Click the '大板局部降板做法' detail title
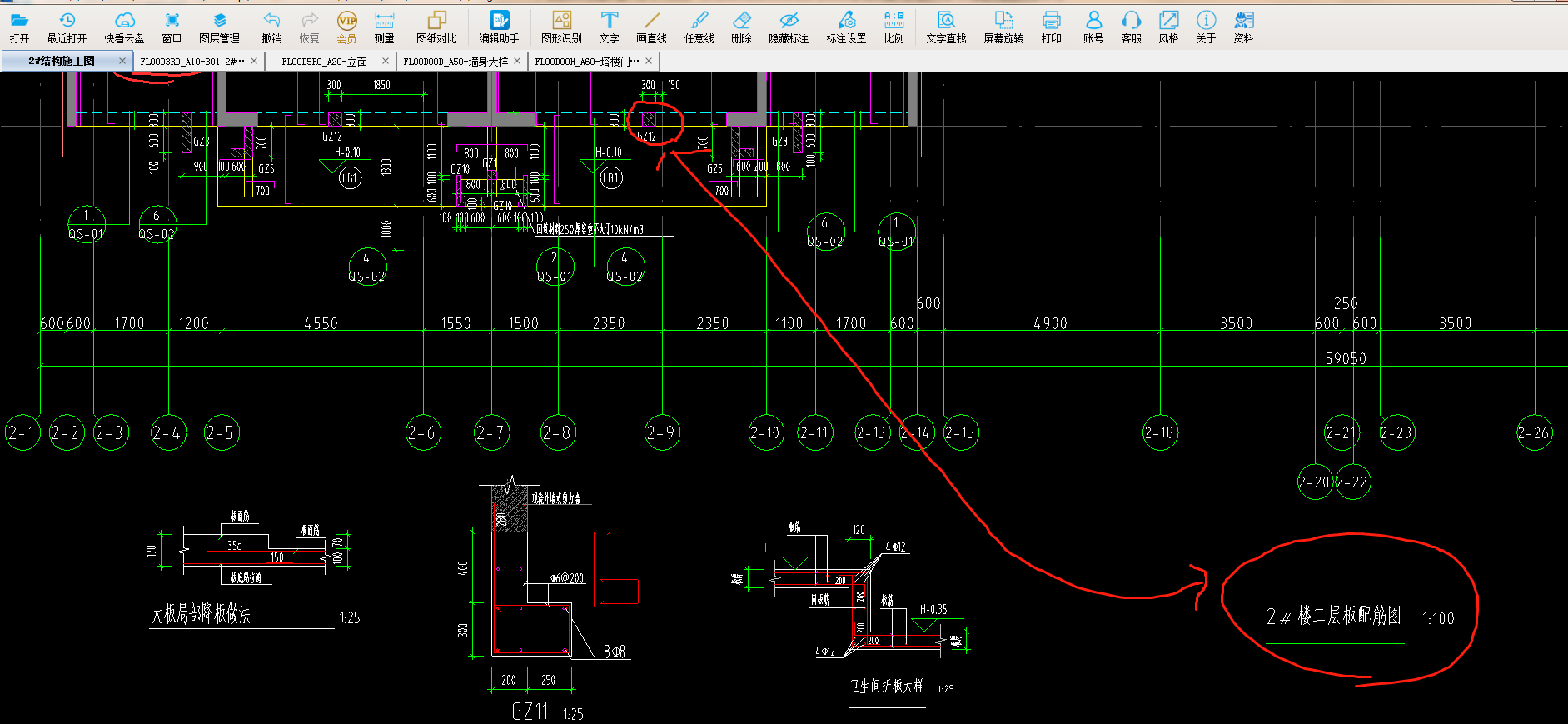The height and width of the screenshot is (724, 1568). 201,614
